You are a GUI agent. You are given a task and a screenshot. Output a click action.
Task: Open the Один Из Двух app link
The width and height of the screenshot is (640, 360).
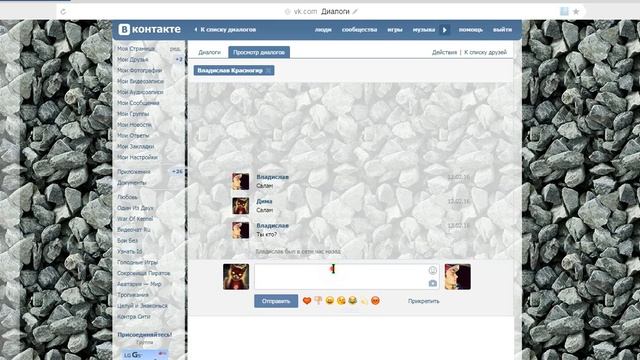135,208
